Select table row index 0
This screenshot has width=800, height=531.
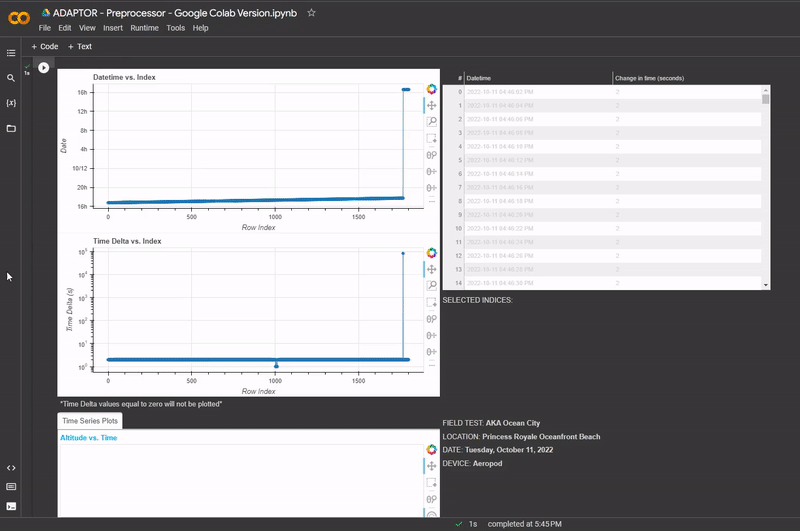point(602,92)
